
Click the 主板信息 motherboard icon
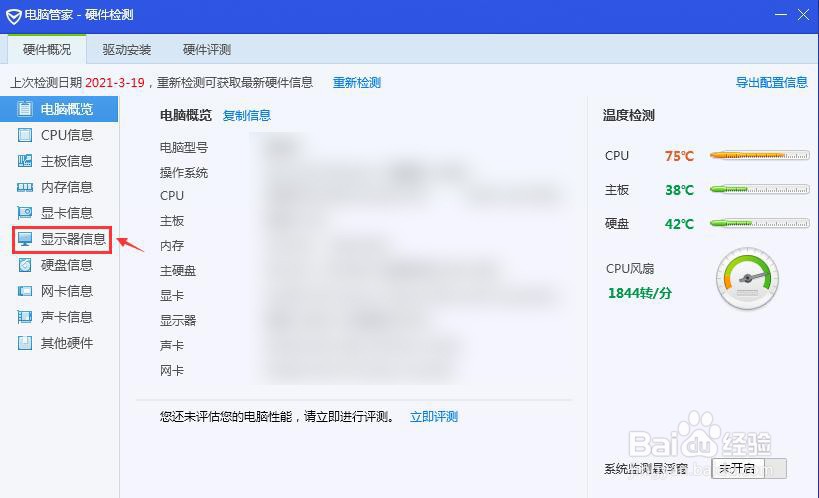tap(25, 161)
